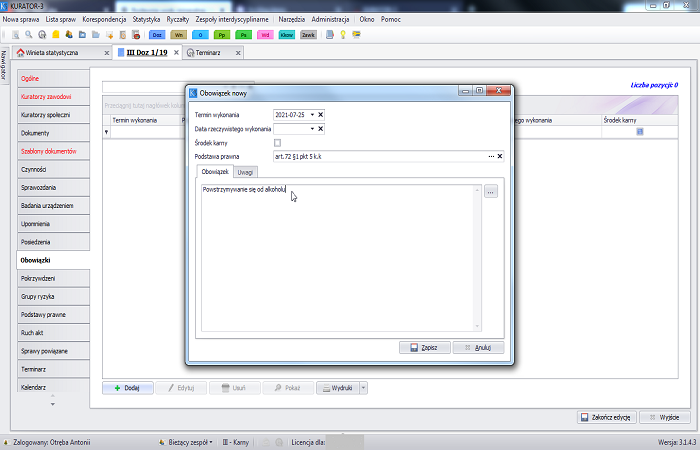Click the Wyjście button

(x=665, y=417)
